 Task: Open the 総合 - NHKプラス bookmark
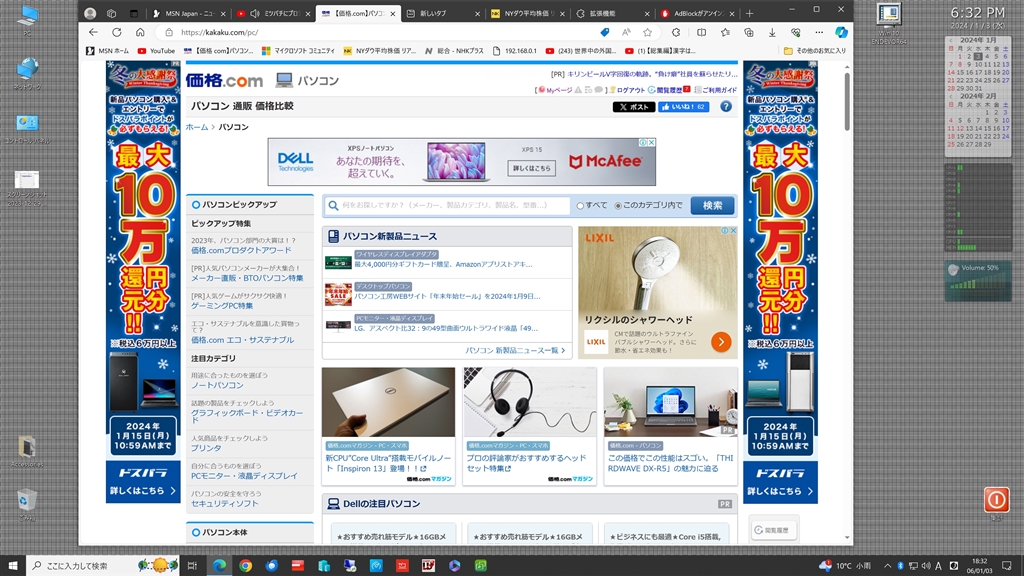pos(454,50)
